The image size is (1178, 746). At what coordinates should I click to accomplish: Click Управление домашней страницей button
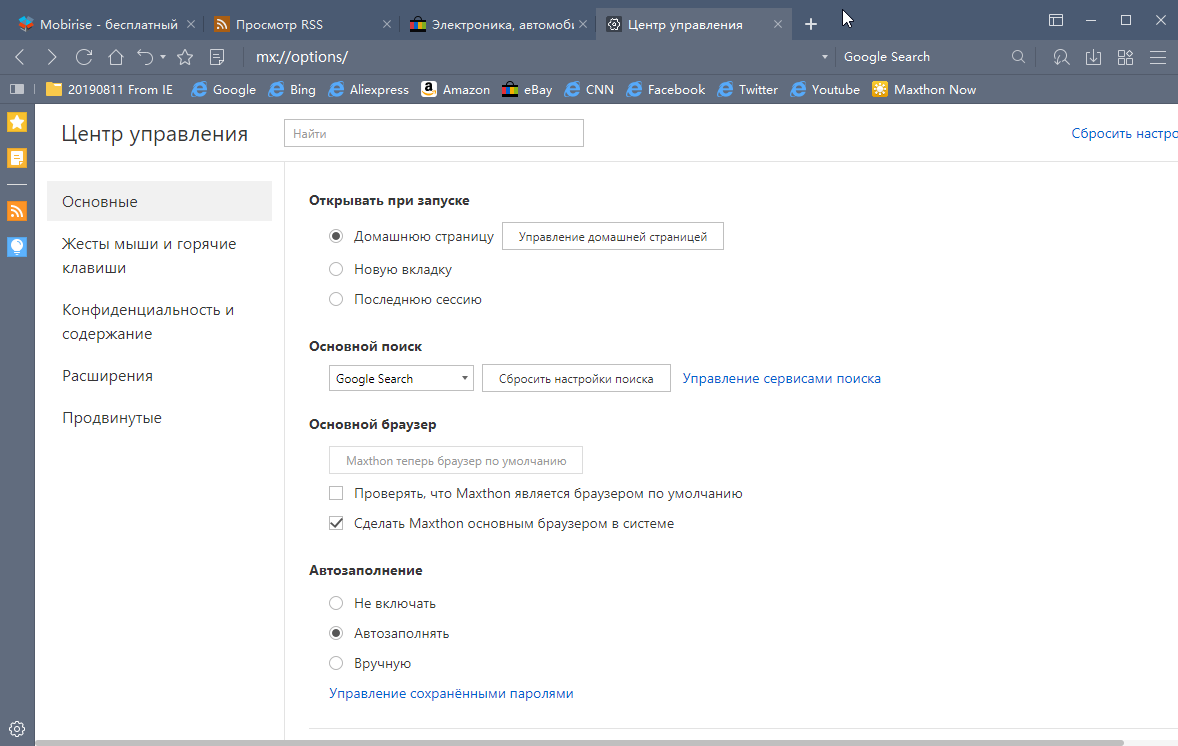(x=612, y=237)
